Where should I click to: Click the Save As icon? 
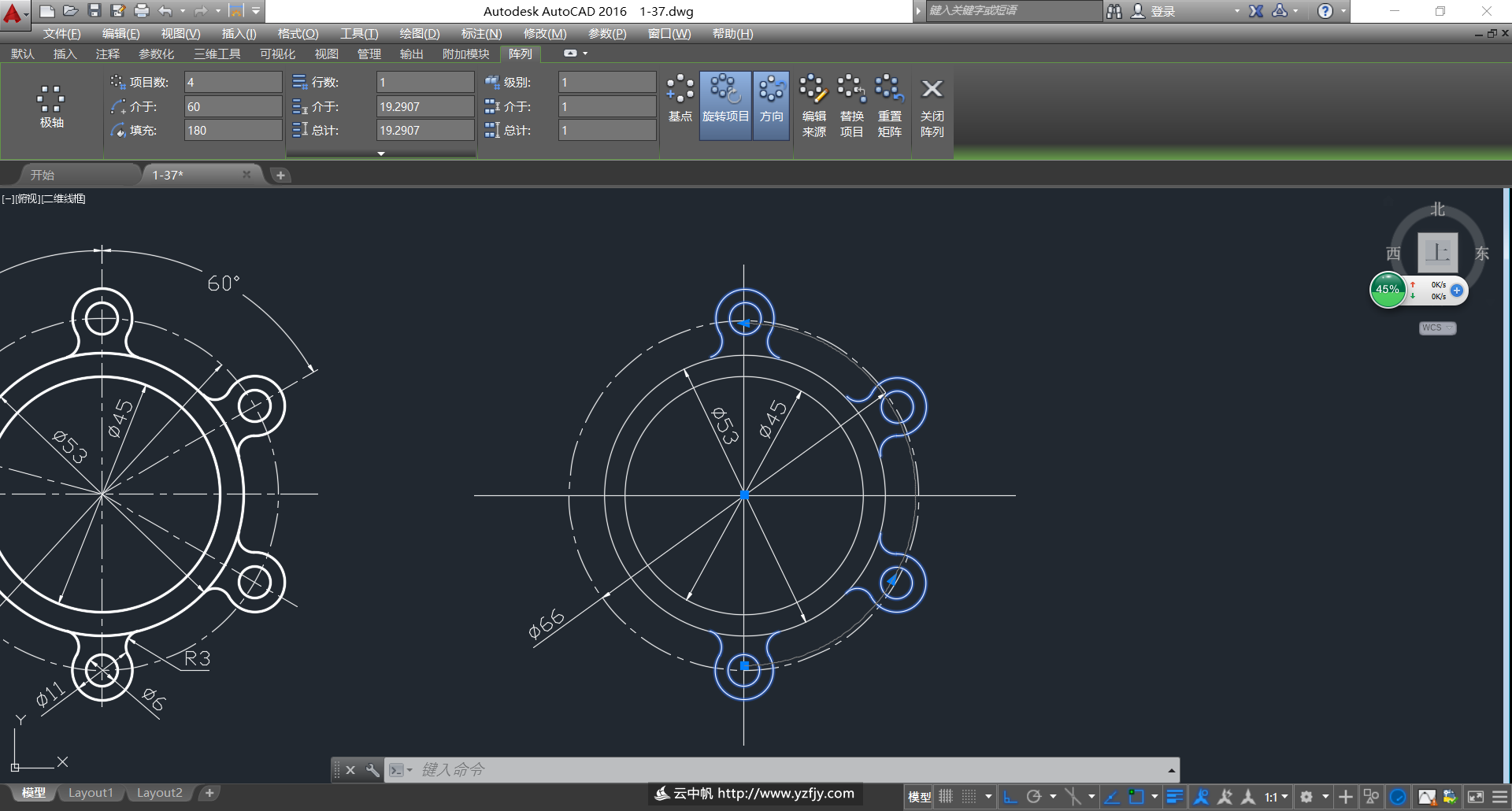[x=118, y=11]
